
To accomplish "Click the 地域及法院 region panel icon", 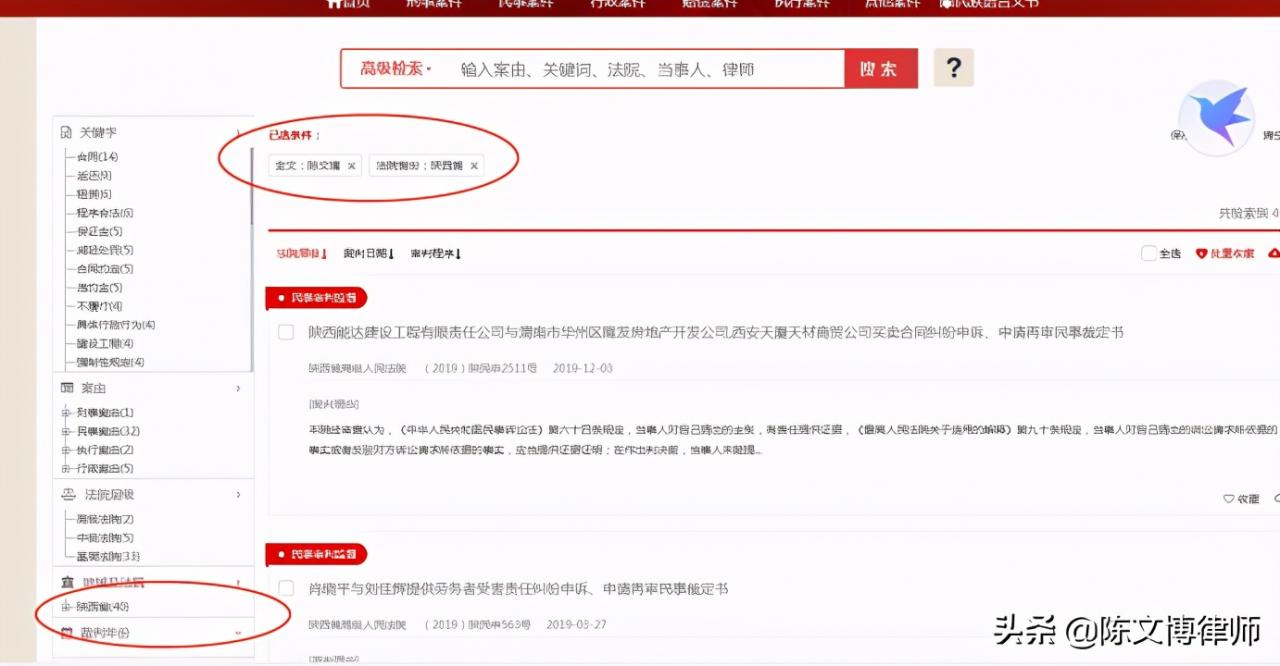I will [x=65, y=582].
